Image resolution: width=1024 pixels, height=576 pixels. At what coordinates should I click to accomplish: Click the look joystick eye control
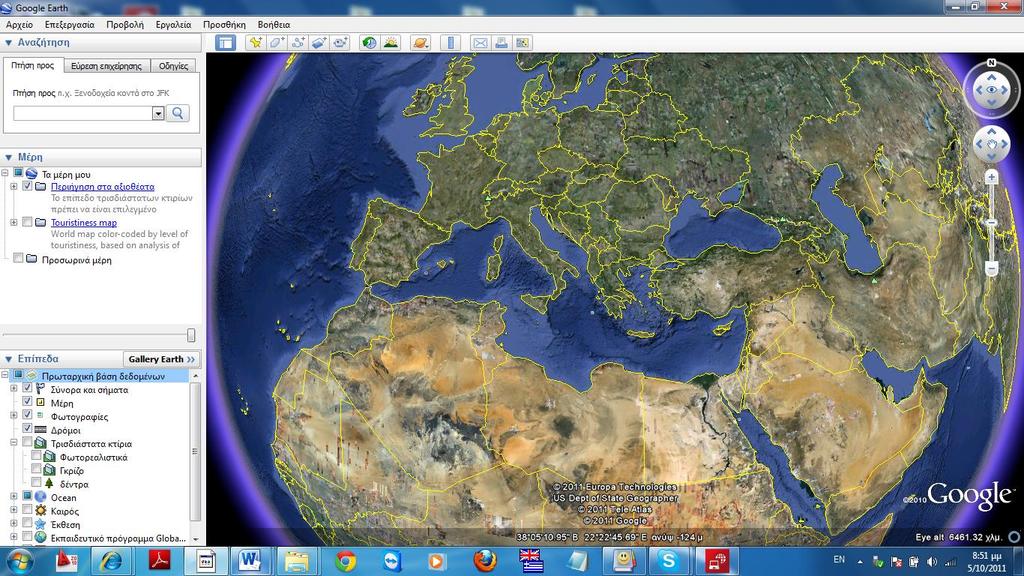pos(991,89)
